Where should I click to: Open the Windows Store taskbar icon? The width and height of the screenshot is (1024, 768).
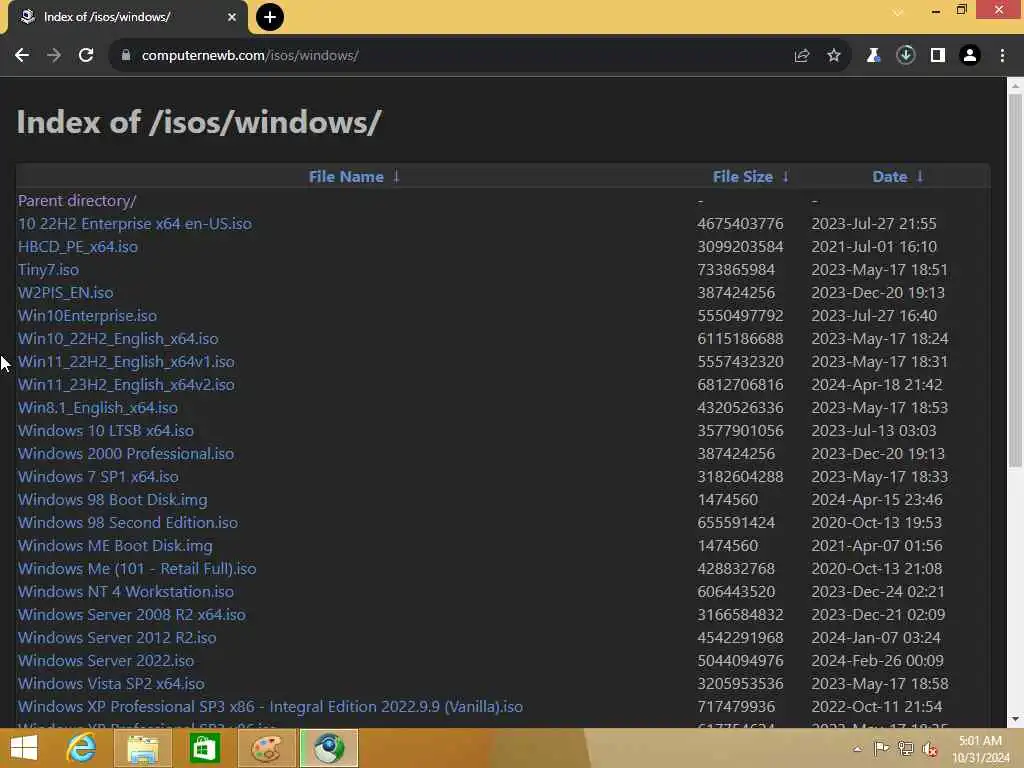tap(204, 748)
